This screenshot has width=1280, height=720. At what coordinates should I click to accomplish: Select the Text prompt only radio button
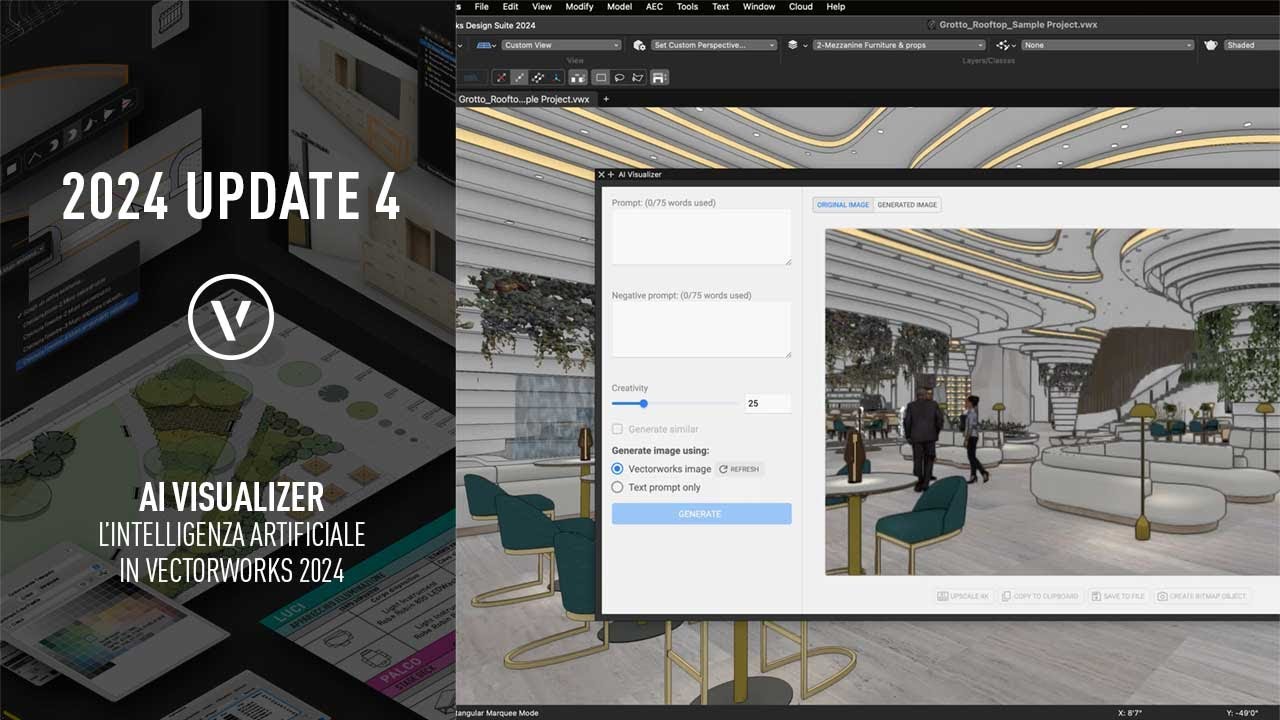pyautogui.click(x=617, y=488)
